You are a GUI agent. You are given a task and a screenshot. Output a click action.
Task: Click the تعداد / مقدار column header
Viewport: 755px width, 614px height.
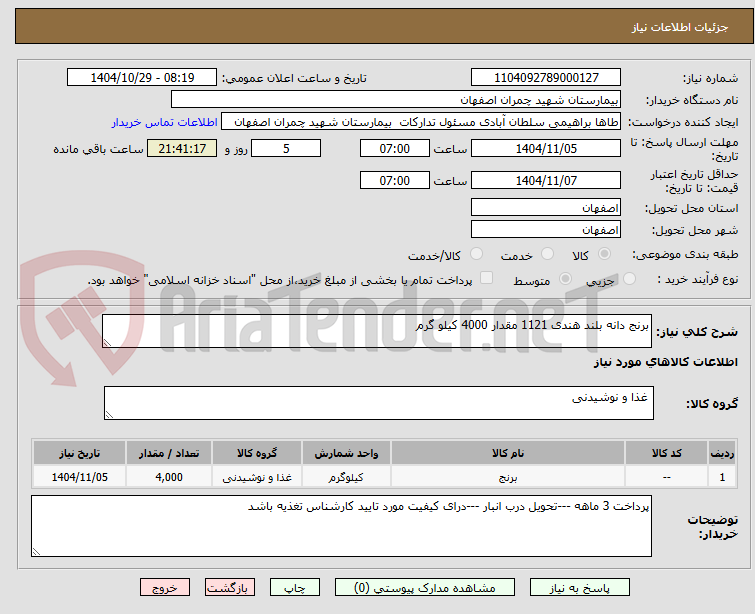(x=169, y=453)
